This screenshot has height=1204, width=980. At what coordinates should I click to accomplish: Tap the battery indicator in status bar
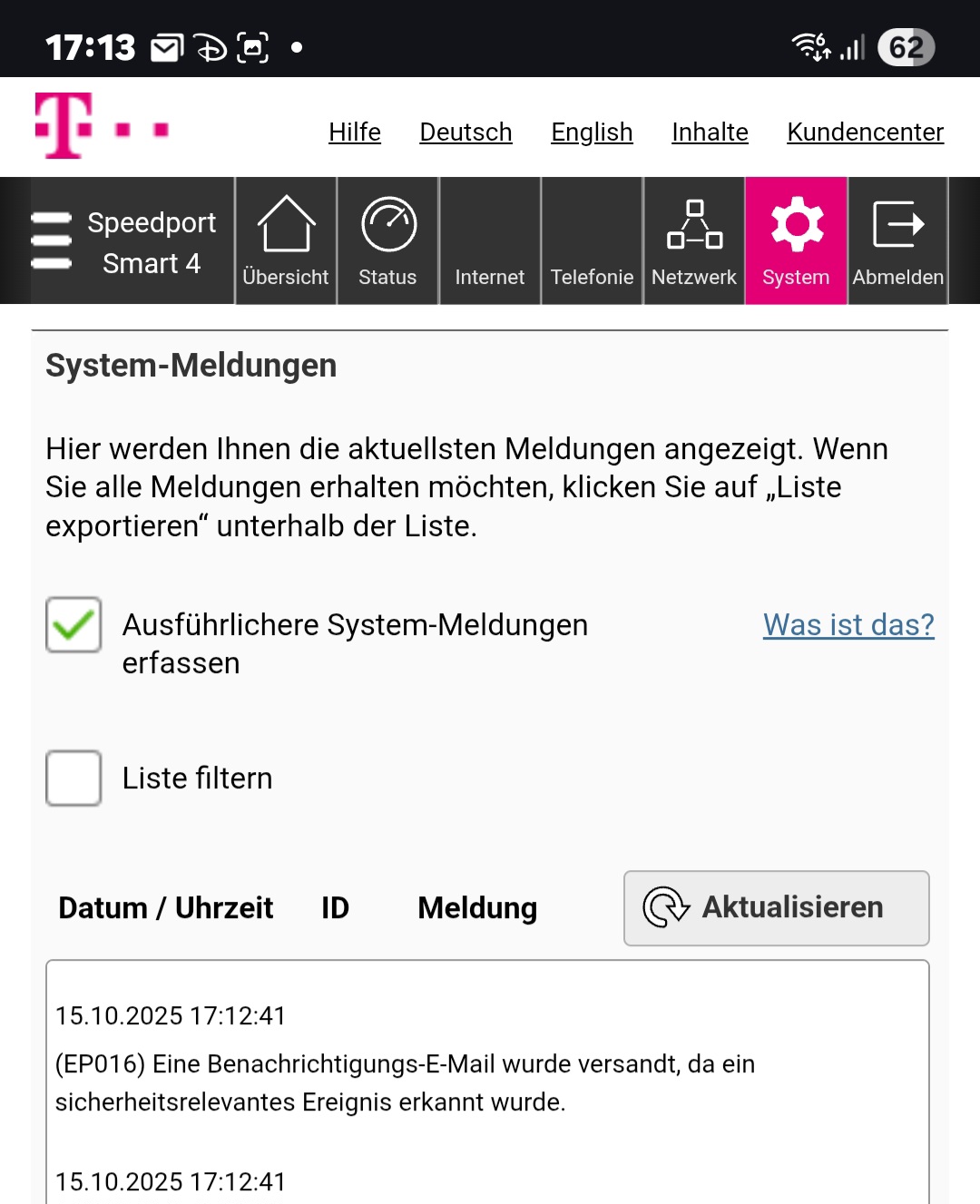point(906,47)
